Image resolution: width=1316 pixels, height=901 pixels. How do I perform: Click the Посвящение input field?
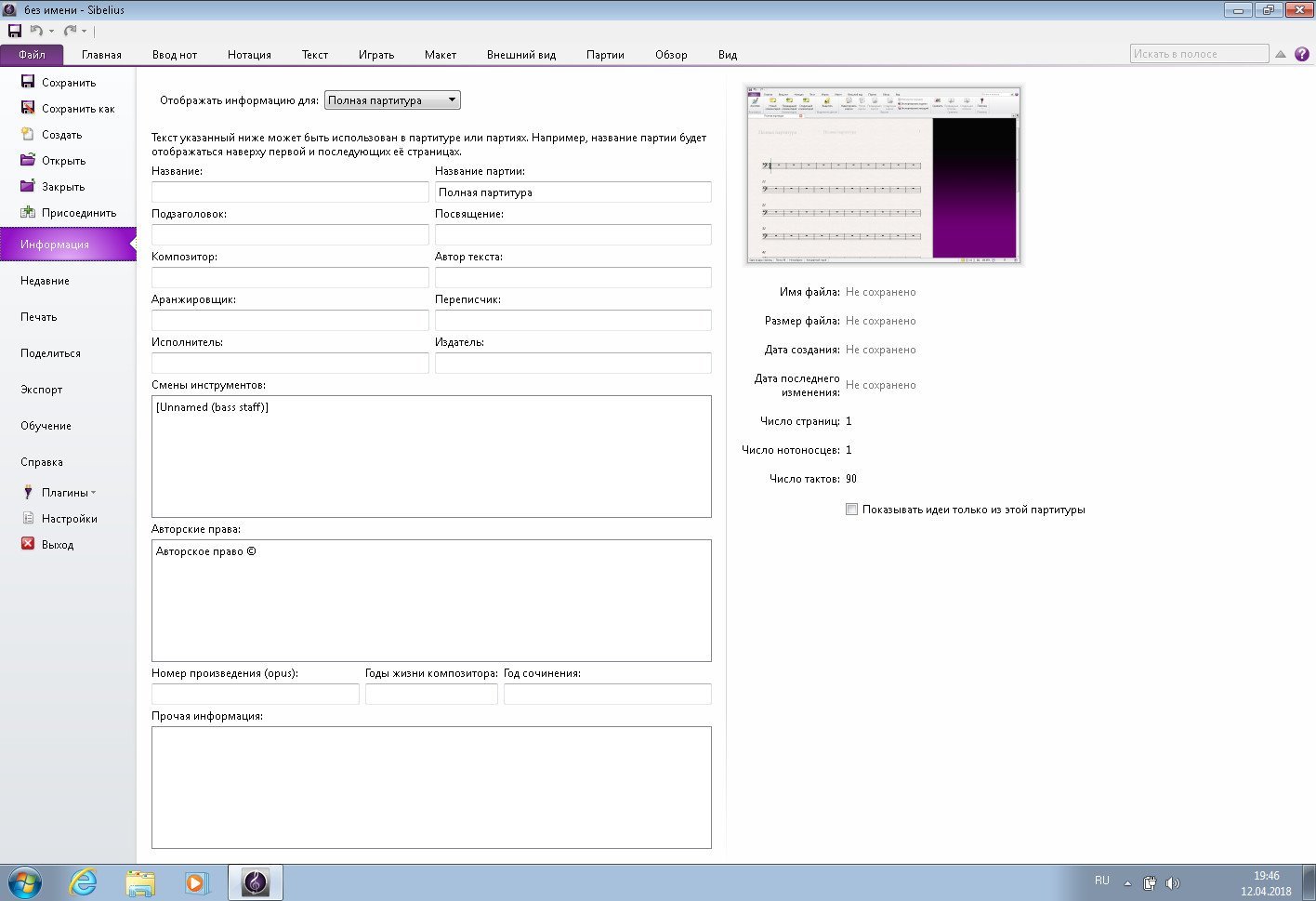573,234
